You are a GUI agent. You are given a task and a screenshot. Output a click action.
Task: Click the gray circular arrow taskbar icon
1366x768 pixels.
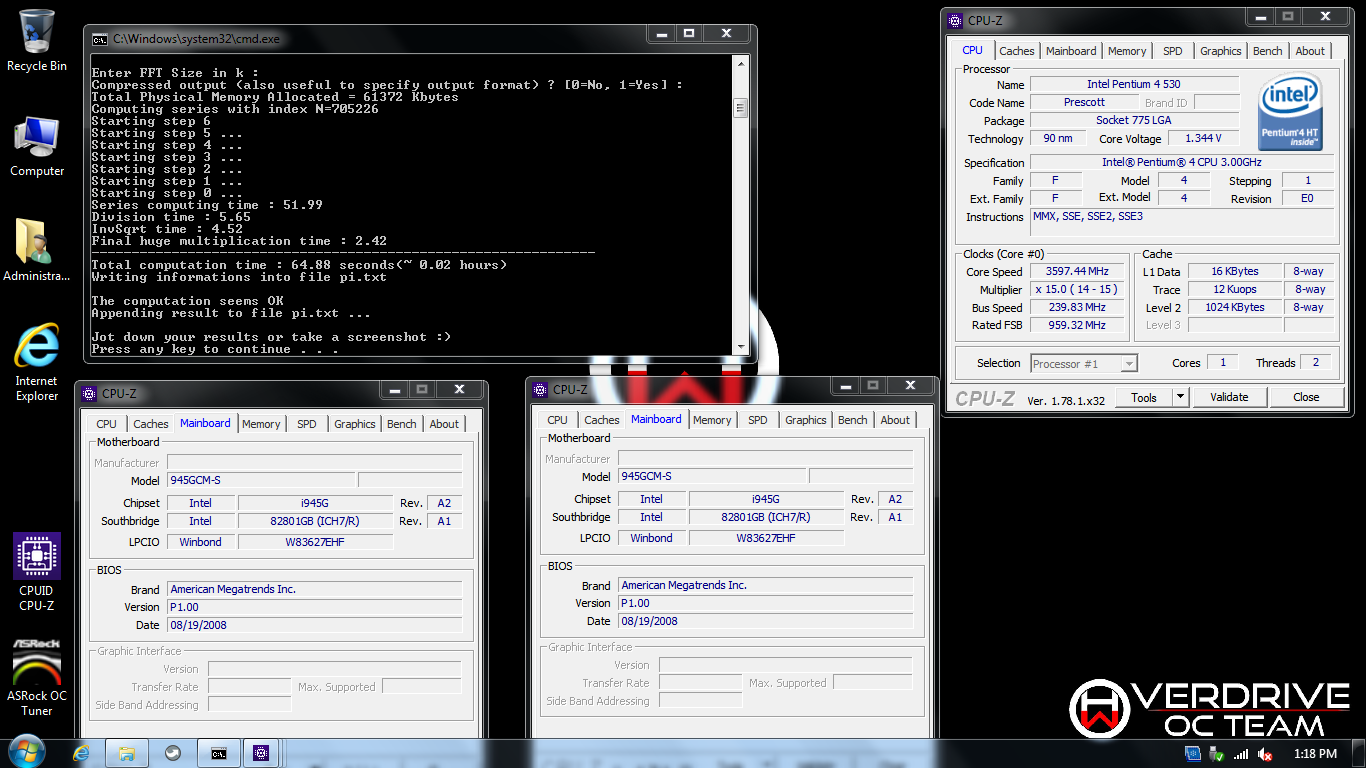[172, 753]
